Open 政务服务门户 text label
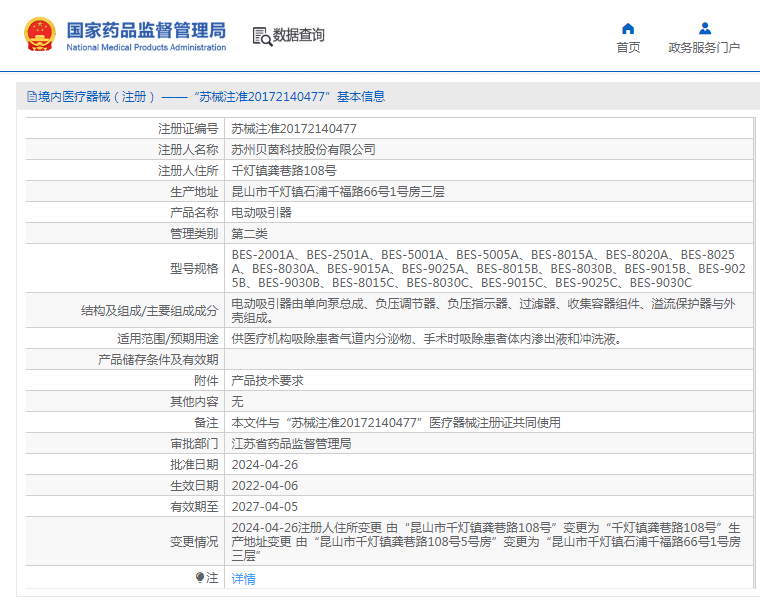Image resolution: width=760 pixels, height=602 pixels. (704, 48)
